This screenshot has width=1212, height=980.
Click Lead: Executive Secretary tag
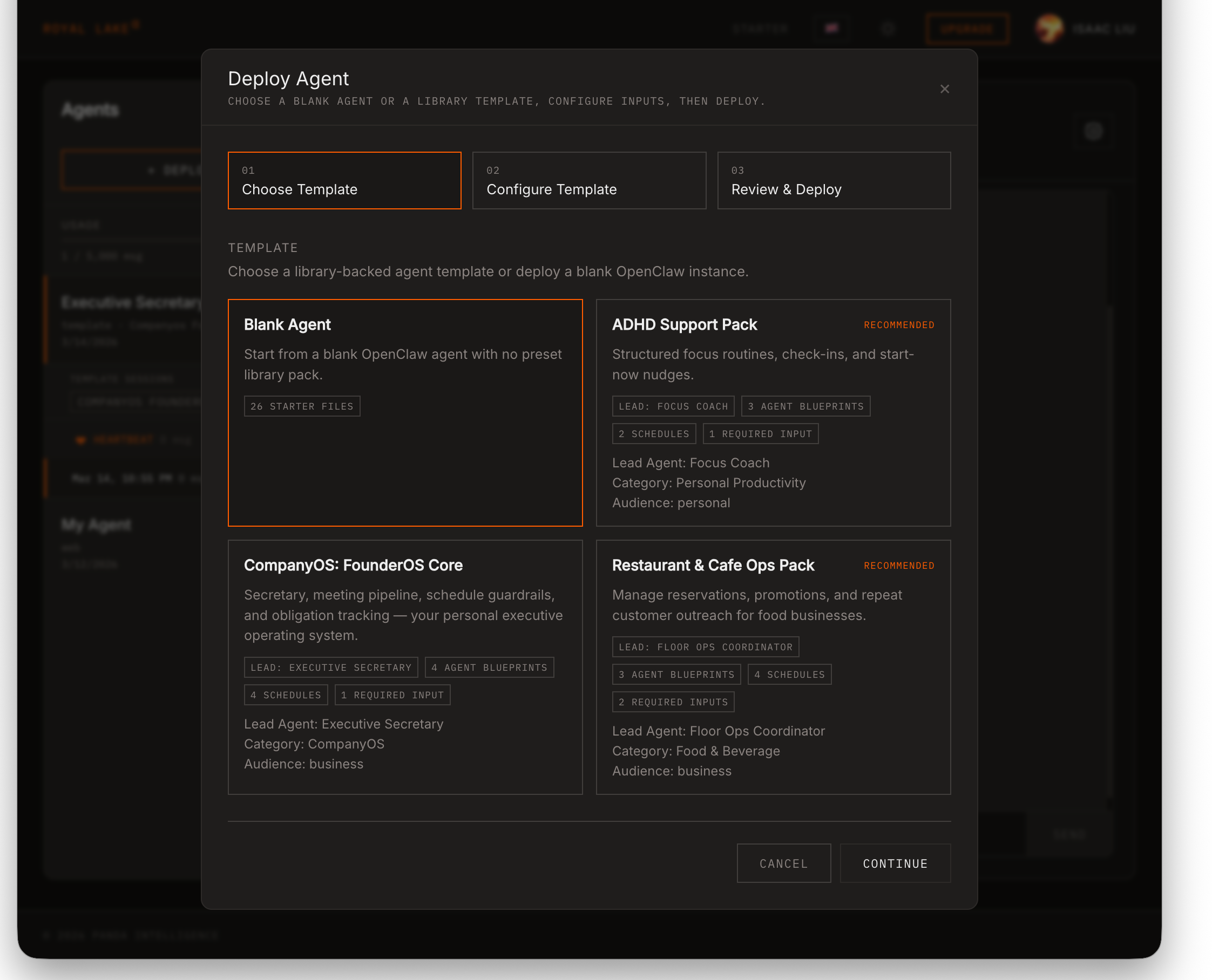coord(330,667)
